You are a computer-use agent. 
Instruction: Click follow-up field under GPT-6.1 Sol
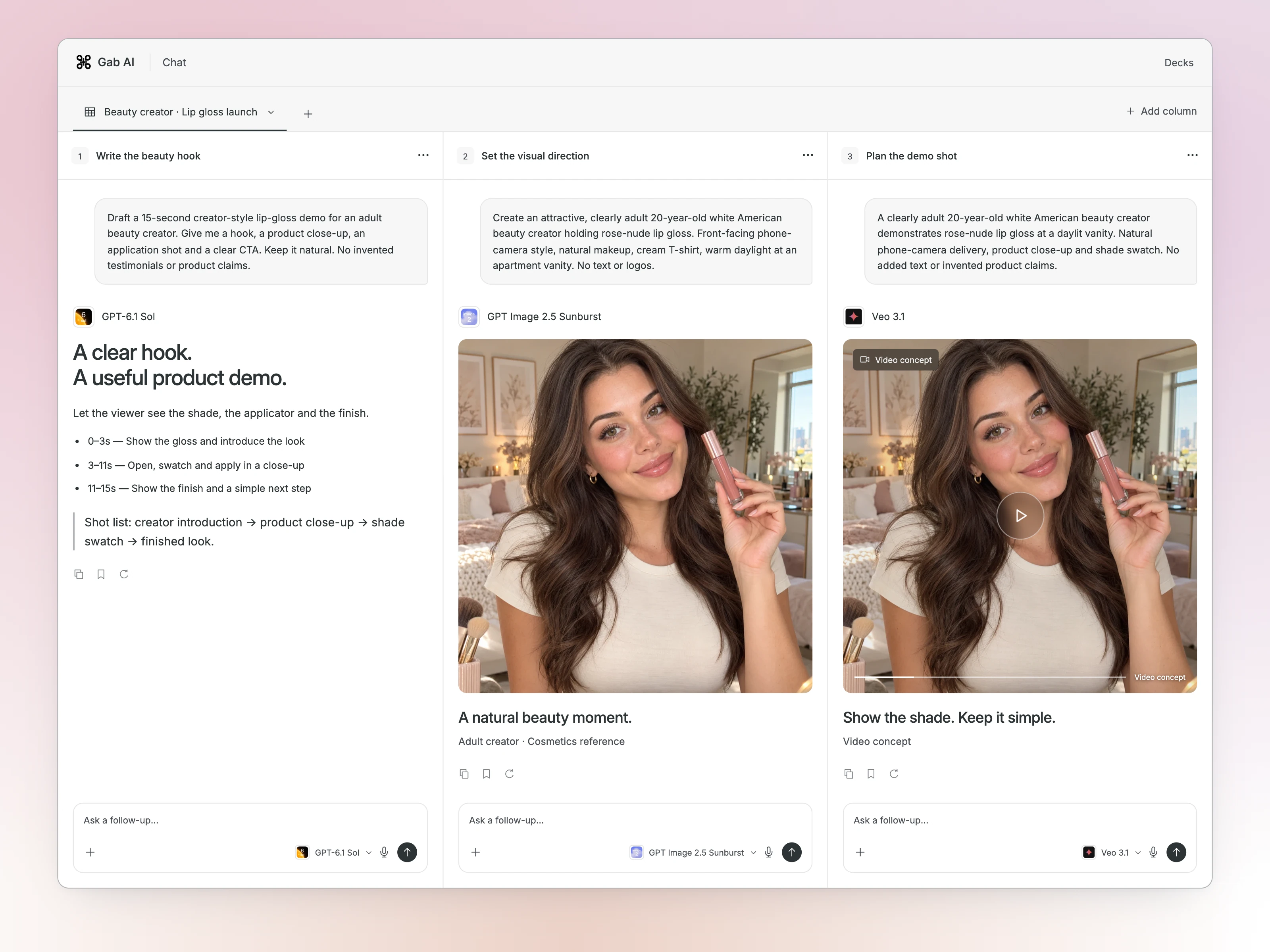(x=250, y=820)
